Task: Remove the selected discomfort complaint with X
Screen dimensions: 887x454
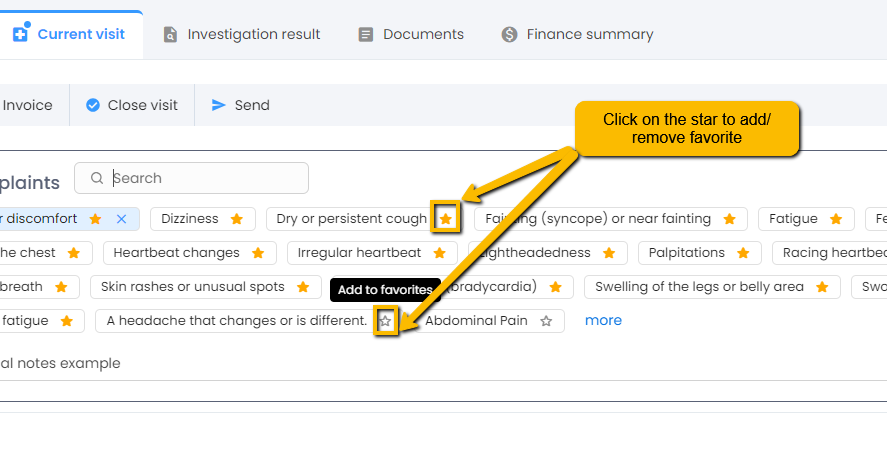Action: 121,219
